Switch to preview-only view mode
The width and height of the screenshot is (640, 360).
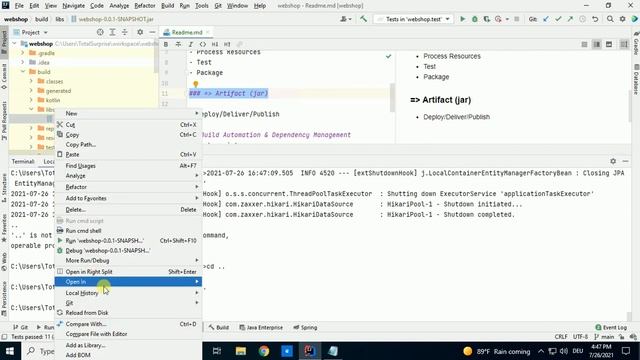609,44
